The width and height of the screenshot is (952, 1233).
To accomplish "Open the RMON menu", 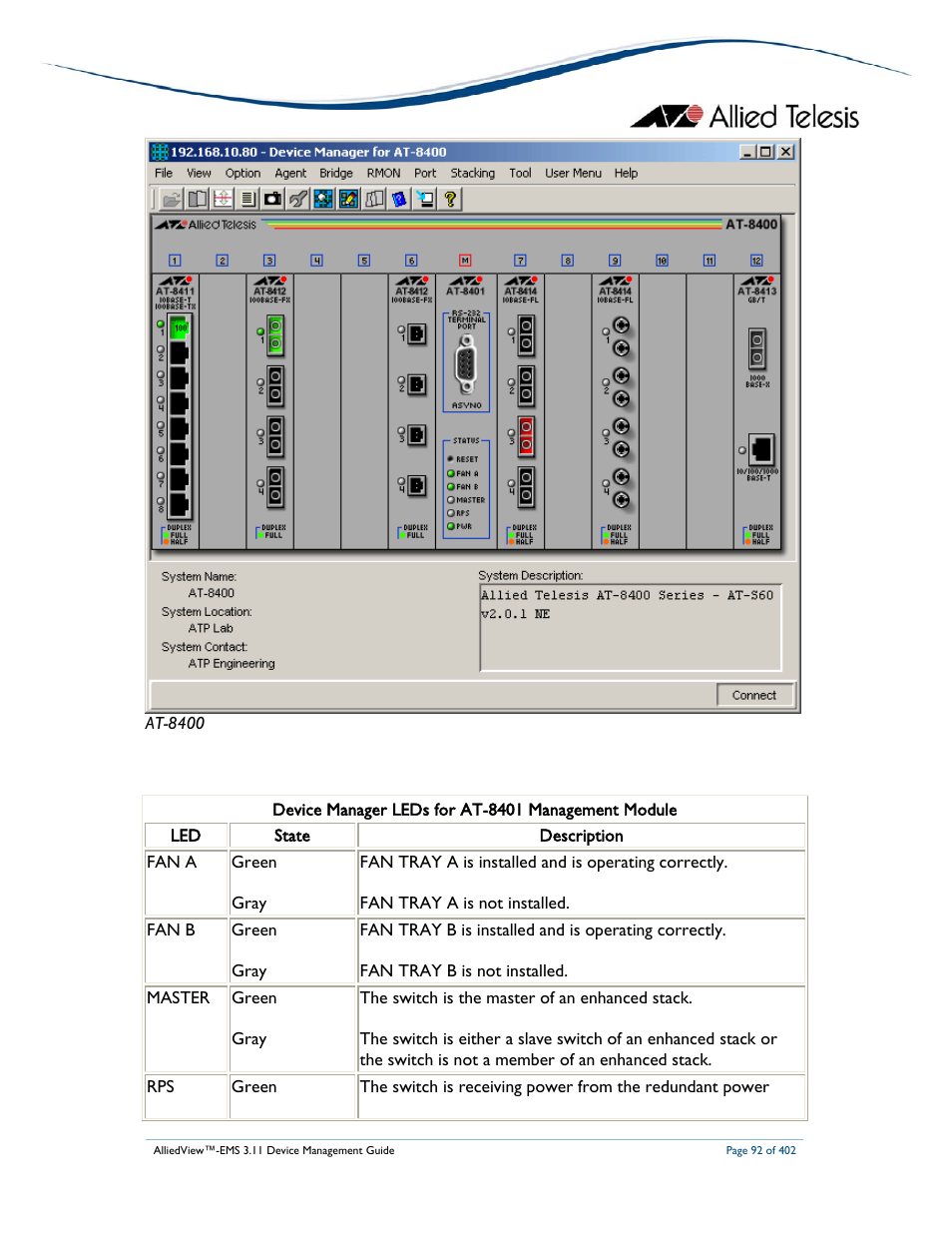I will tap(383, 174).
